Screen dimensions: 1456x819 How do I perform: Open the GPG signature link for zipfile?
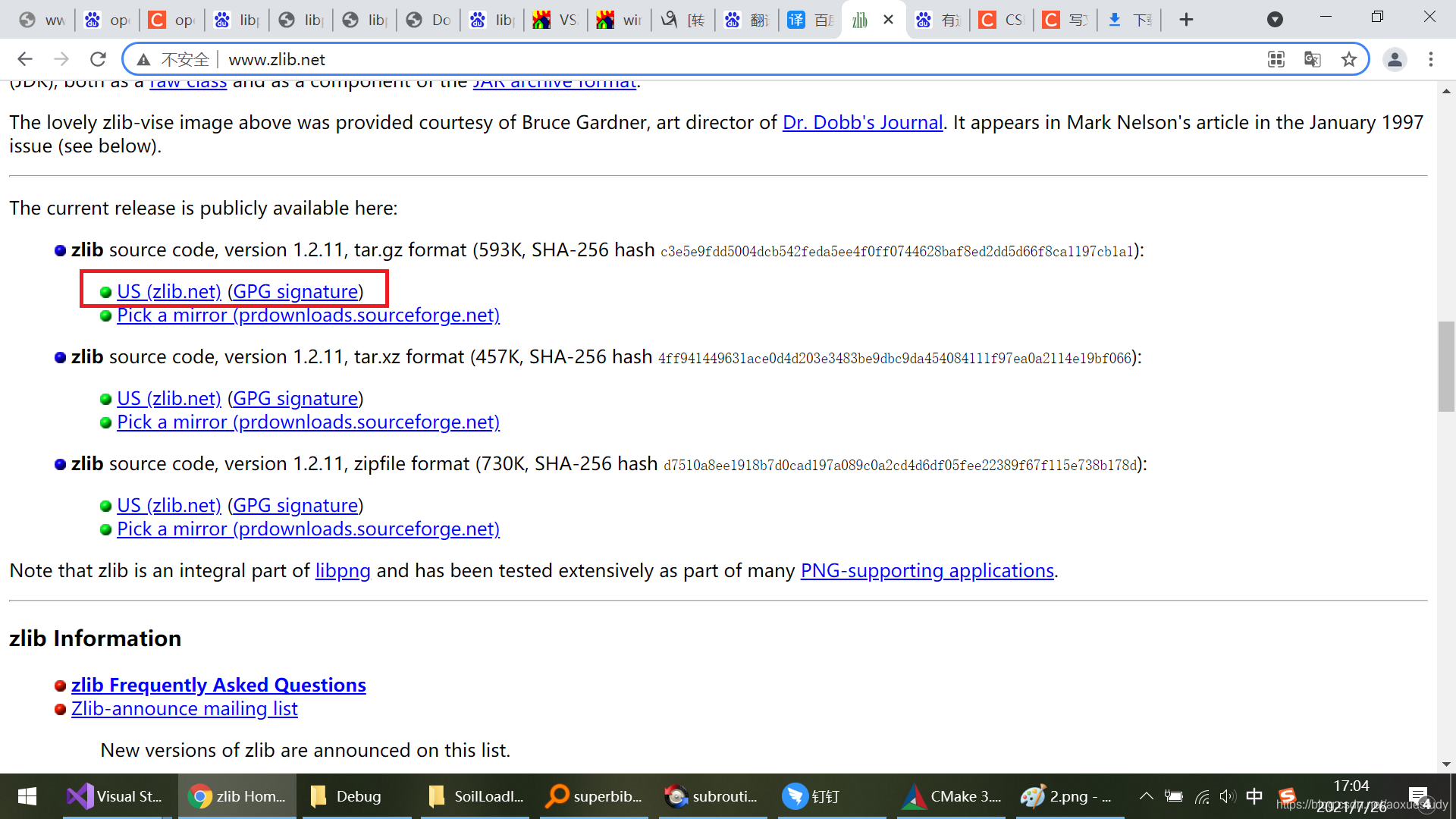(x=295, y=505)
